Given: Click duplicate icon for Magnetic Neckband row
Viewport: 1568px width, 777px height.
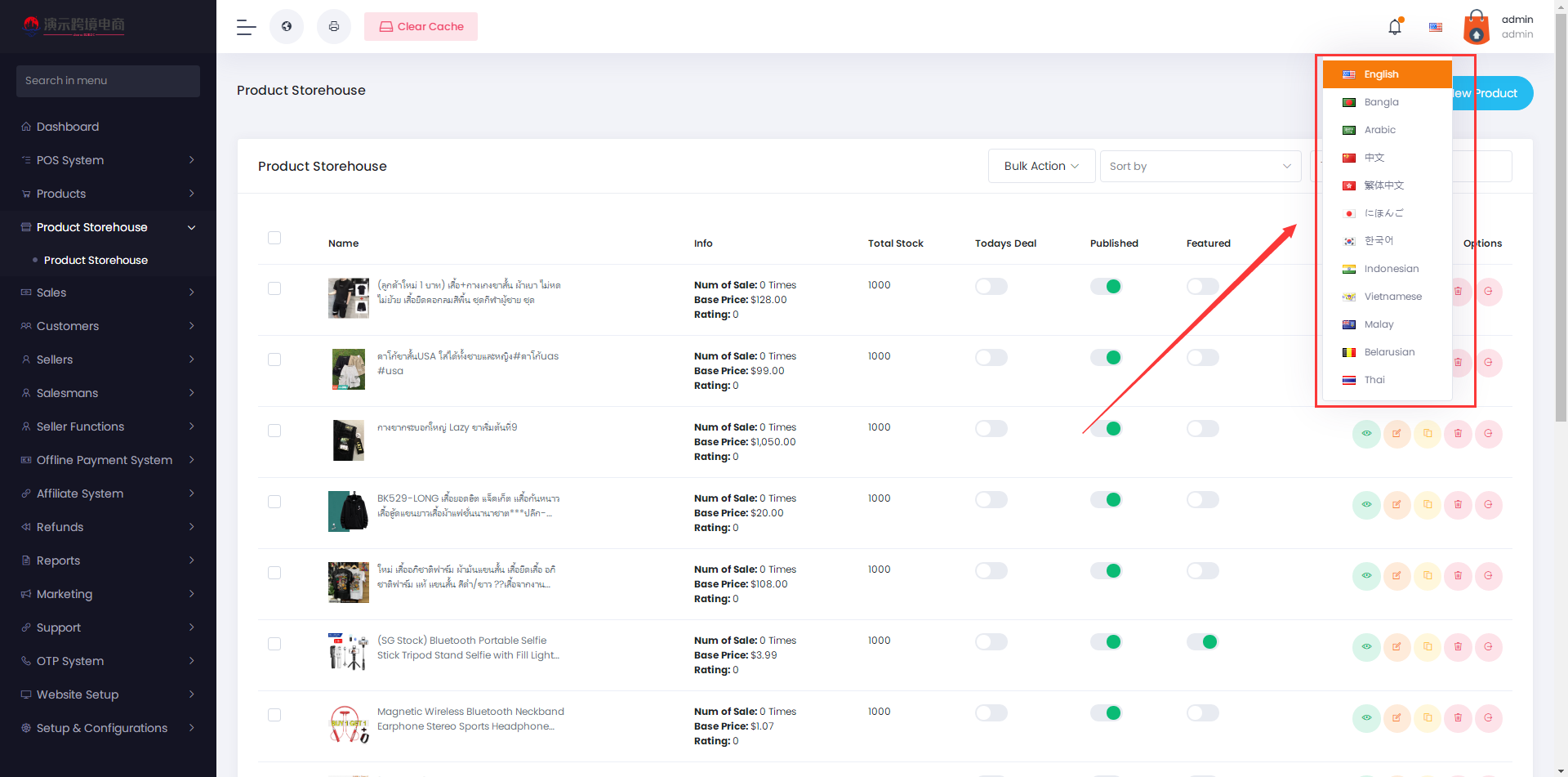Looking at the screenshot, I should [x=1428, y=718].
